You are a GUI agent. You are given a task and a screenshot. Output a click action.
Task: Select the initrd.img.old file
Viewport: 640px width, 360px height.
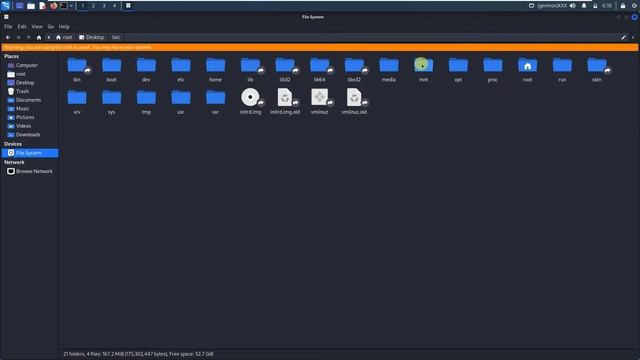tap(285, 98)
